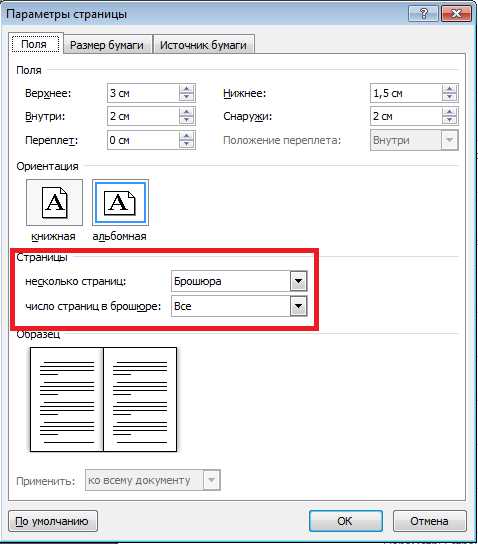Switch to the Источник бумаги tab

[203, 45]
